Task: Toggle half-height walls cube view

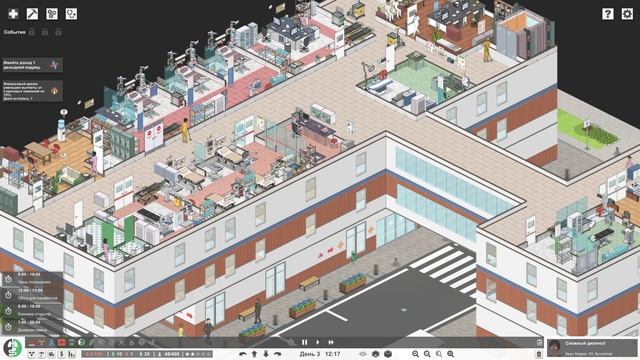Action: click(x=376, y=354)
